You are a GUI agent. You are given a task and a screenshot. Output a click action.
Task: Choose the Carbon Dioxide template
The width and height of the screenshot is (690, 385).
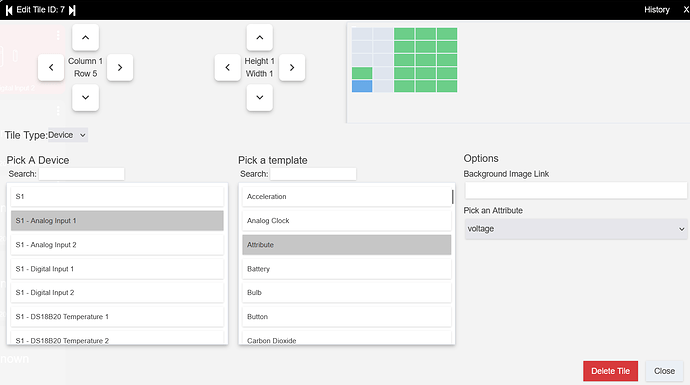[347, 338]
